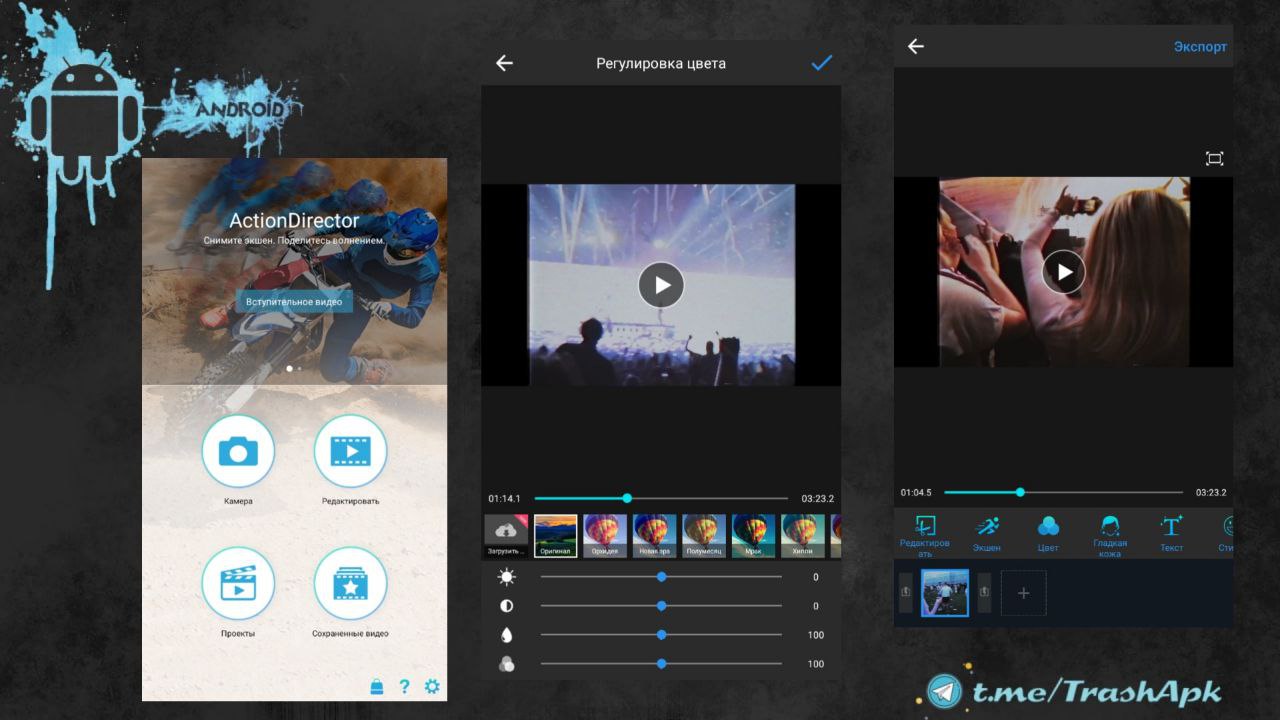The image size is (1280, 720).
Task: Open the Текст tool
Action: tap(1171, 534)
